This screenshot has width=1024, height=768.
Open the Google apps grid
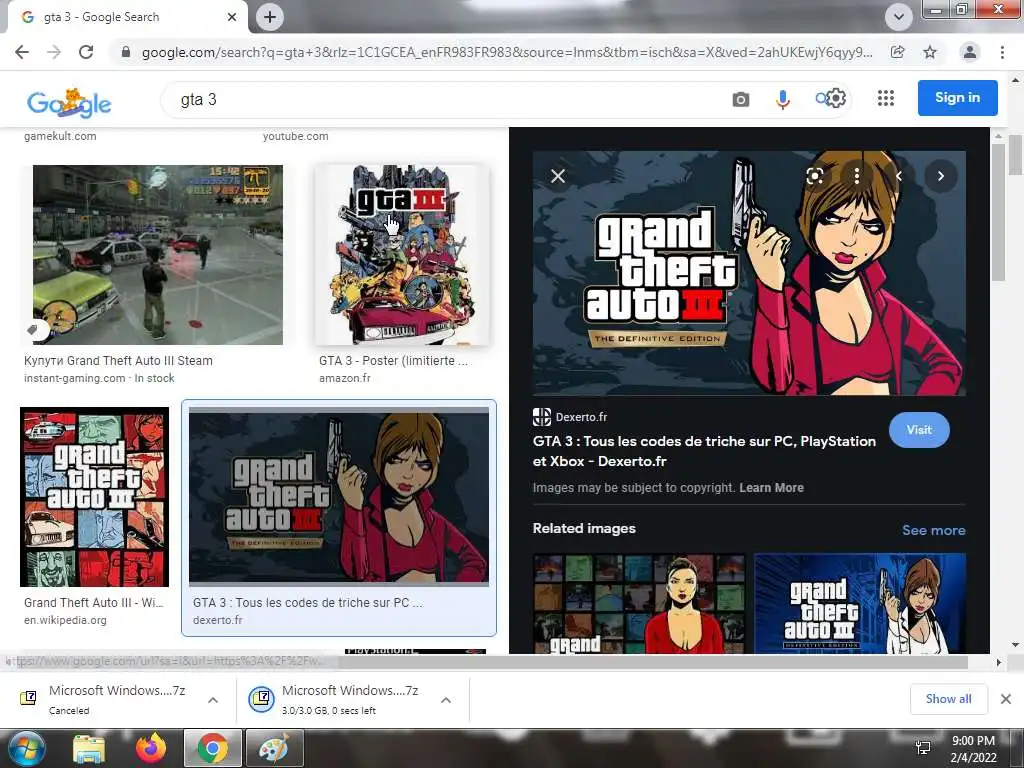[886, 98]
